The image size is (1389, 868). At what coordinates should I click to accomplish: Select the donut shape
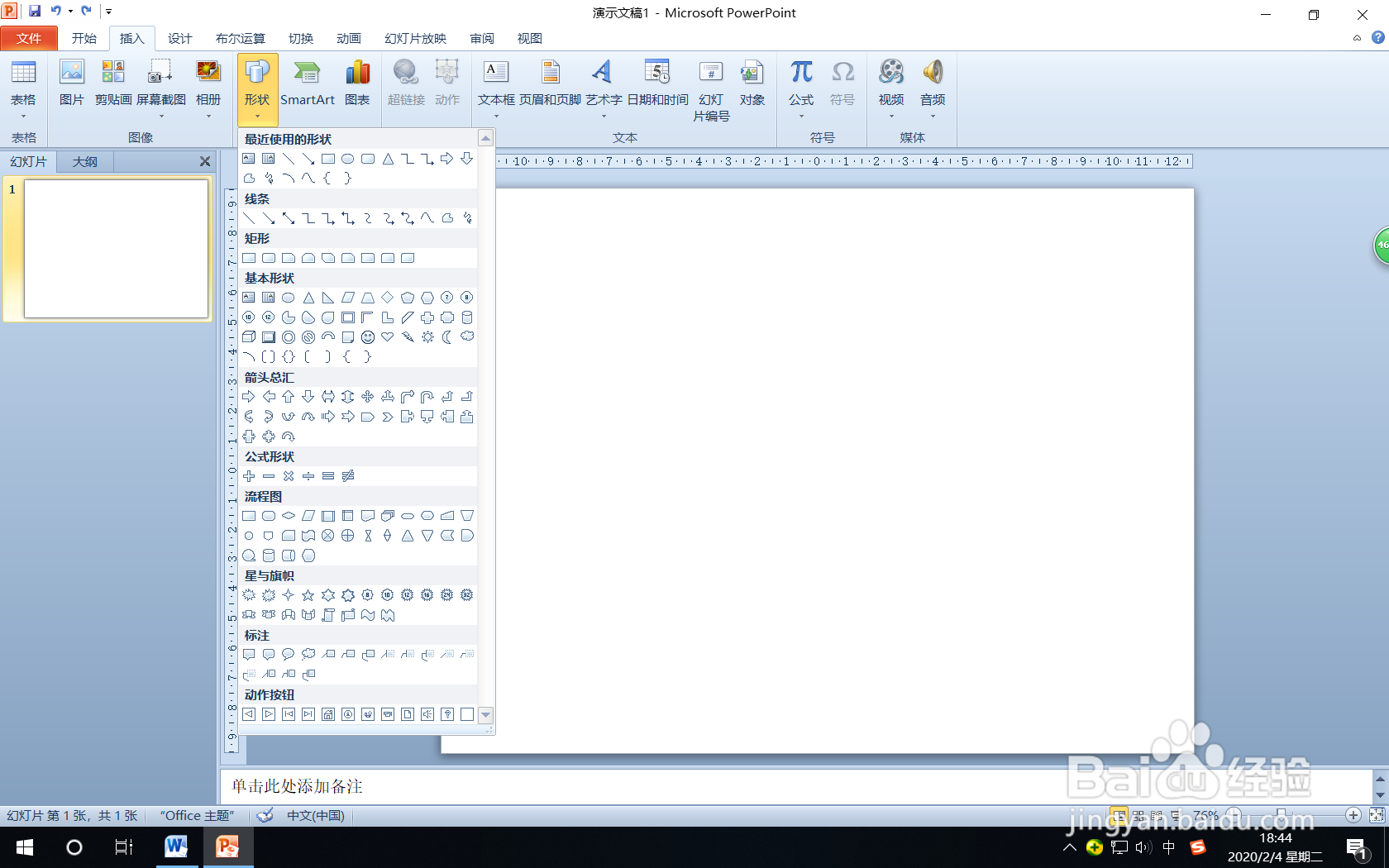click(289, 337)
